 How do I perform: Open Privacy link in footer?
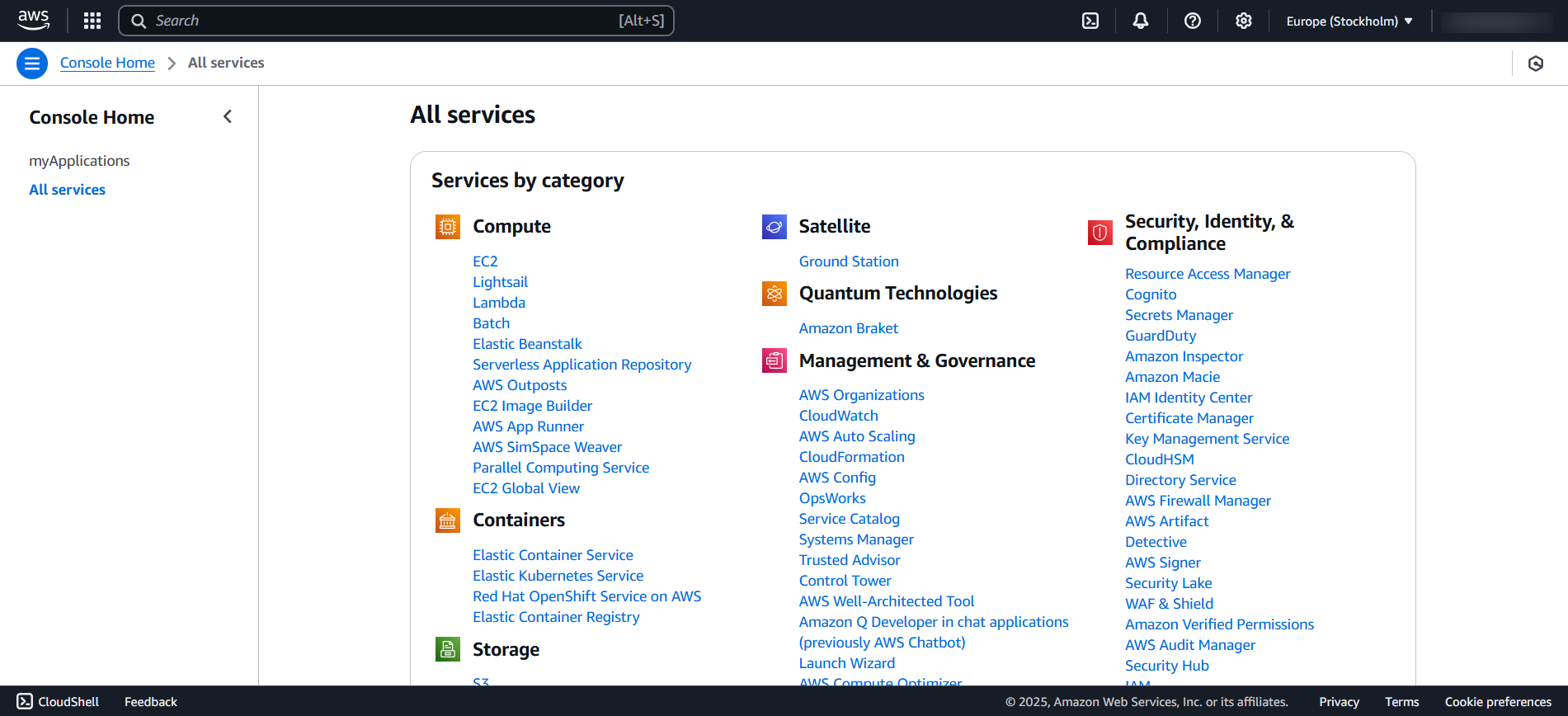pyautogui.click(x=1339, y=702)
